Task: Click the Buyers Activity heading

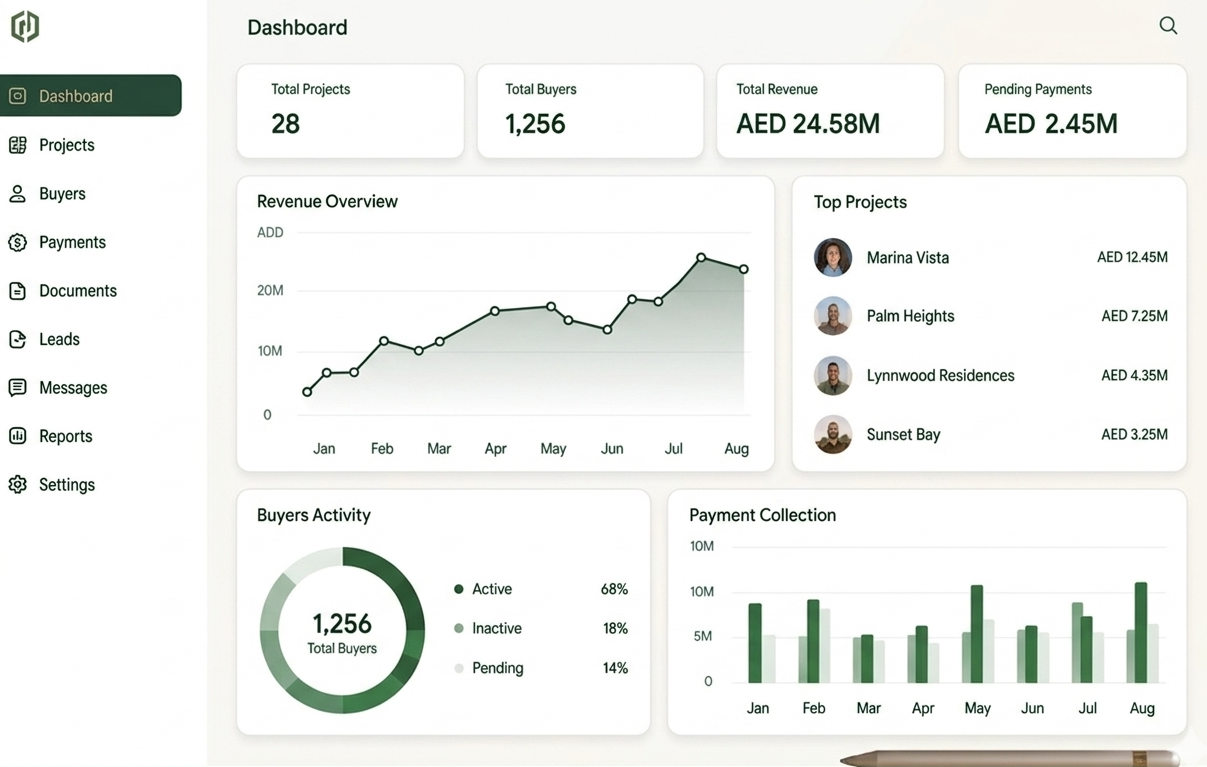Action: pyautogui.click(x=314, y=515)
